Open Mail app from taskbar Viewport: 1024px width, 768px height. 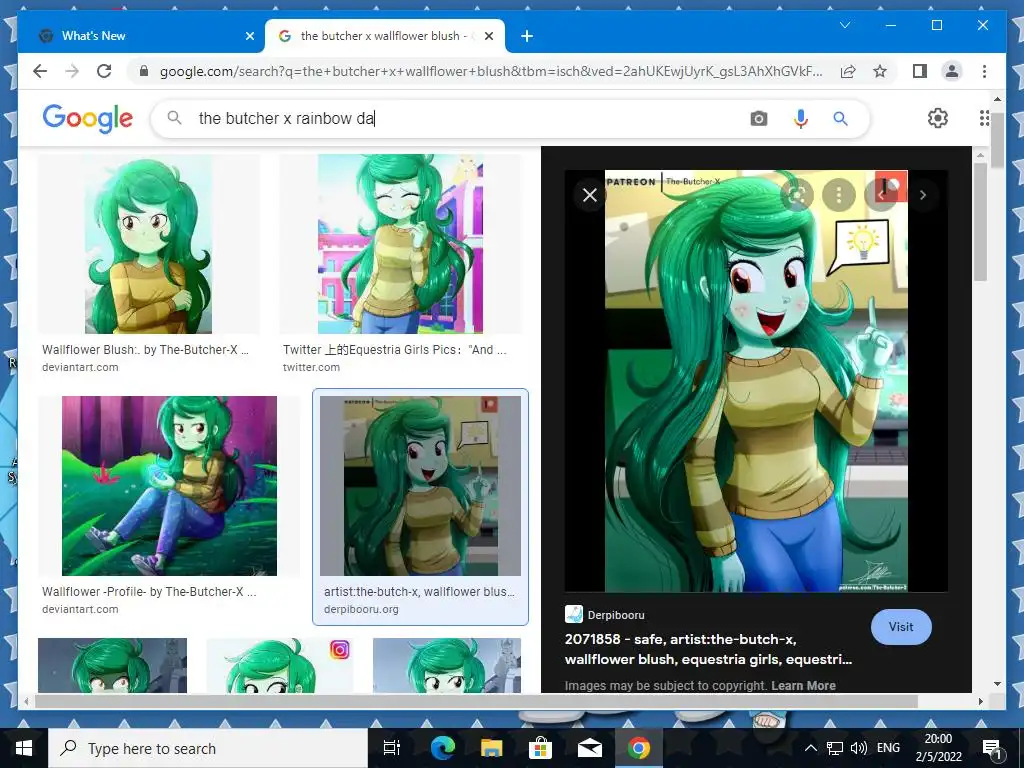[590, 748]
